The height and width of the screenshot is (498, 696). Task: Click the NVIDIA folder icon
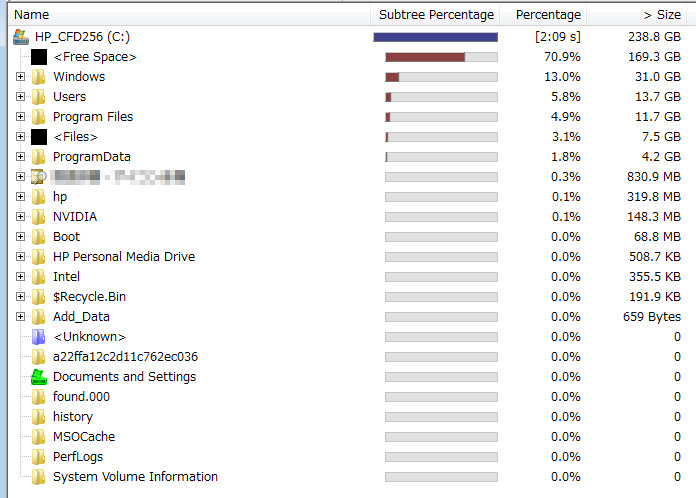click(x=39, y=217)
